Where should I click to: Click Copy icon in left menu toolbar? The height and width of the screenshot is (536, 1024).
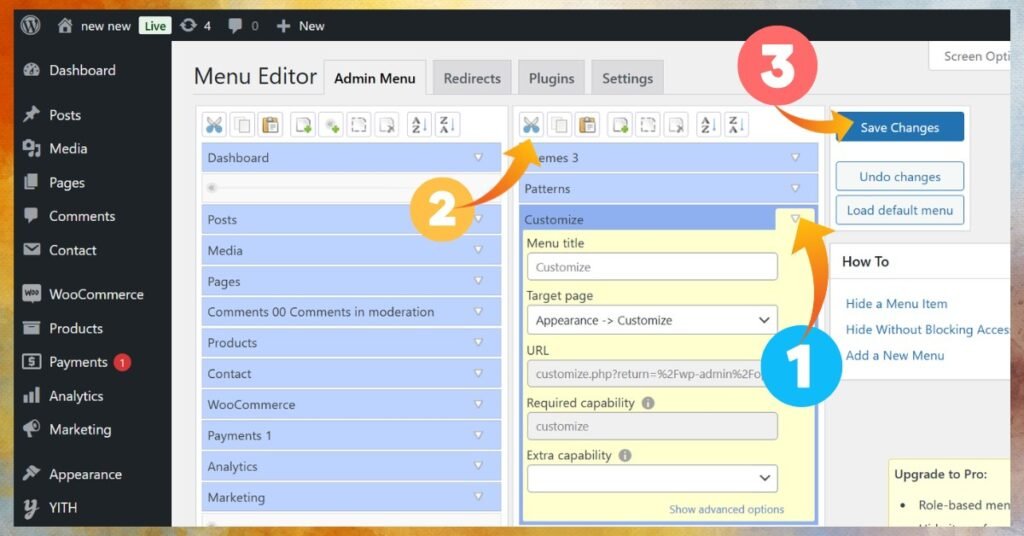tap(242, 125)
